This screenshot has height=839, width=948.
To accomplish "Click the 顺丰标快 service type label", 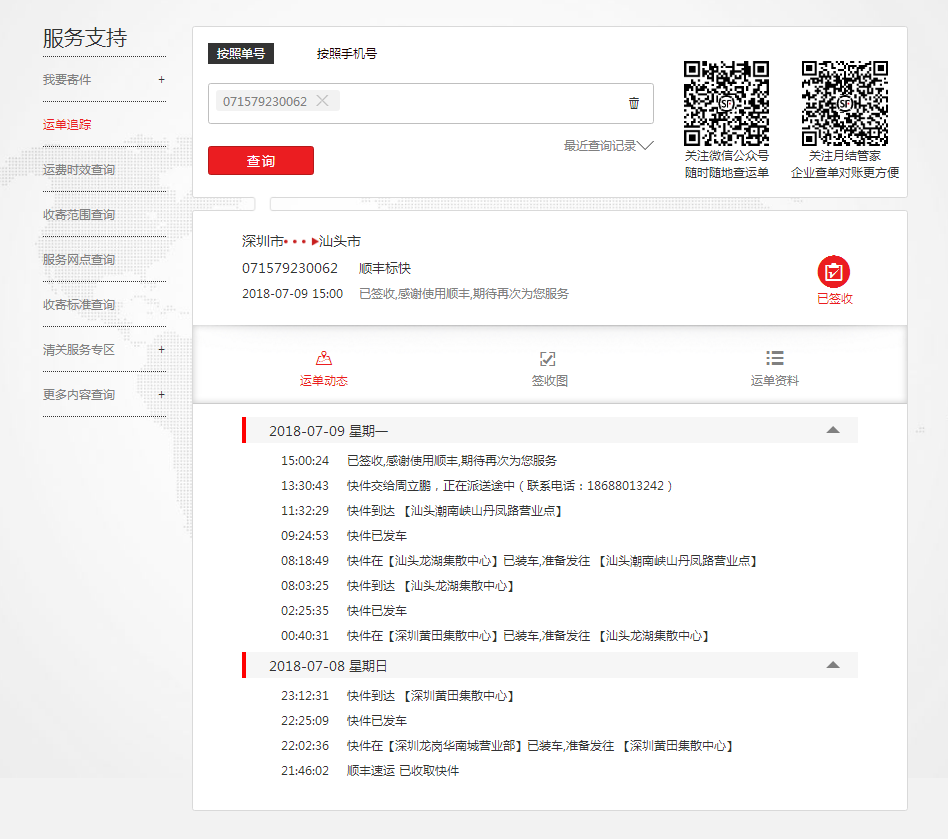I will coord(385,268).
